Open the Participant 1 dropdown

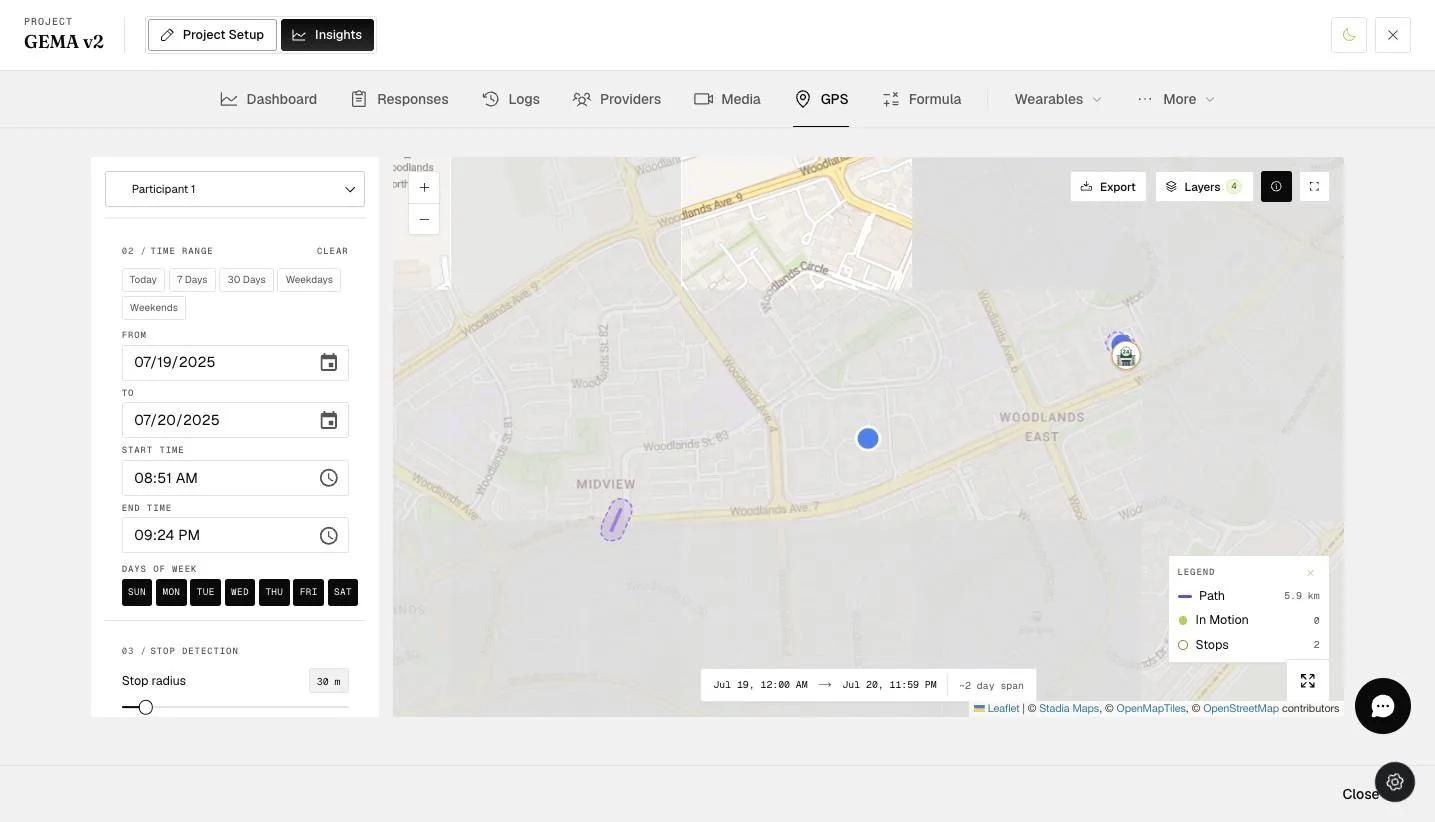(x=235, y=189)
